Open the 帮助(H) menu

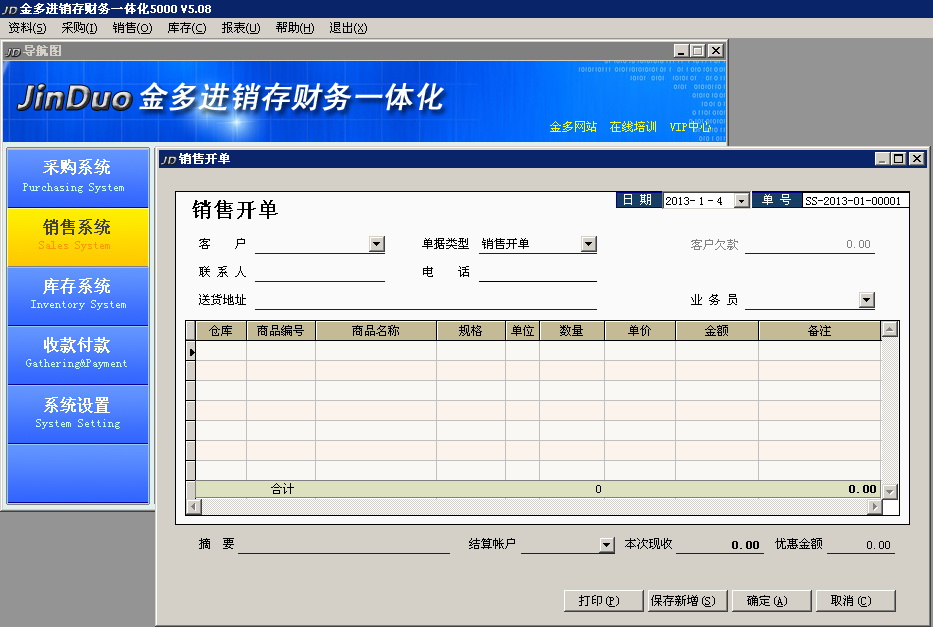[295, 28]
